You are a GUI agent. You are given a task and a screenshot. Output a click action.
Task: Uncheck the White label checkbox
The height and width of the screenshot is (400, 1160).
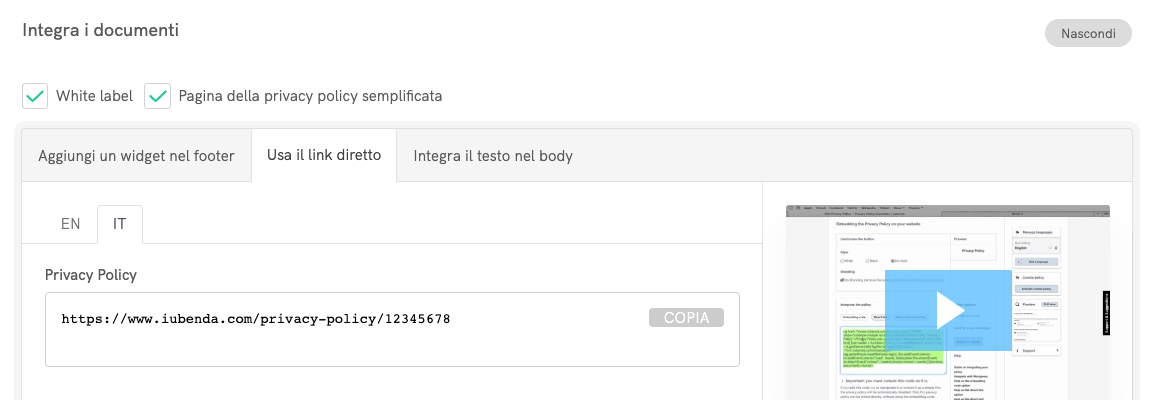pyautogui.click(x=35, y=96)
